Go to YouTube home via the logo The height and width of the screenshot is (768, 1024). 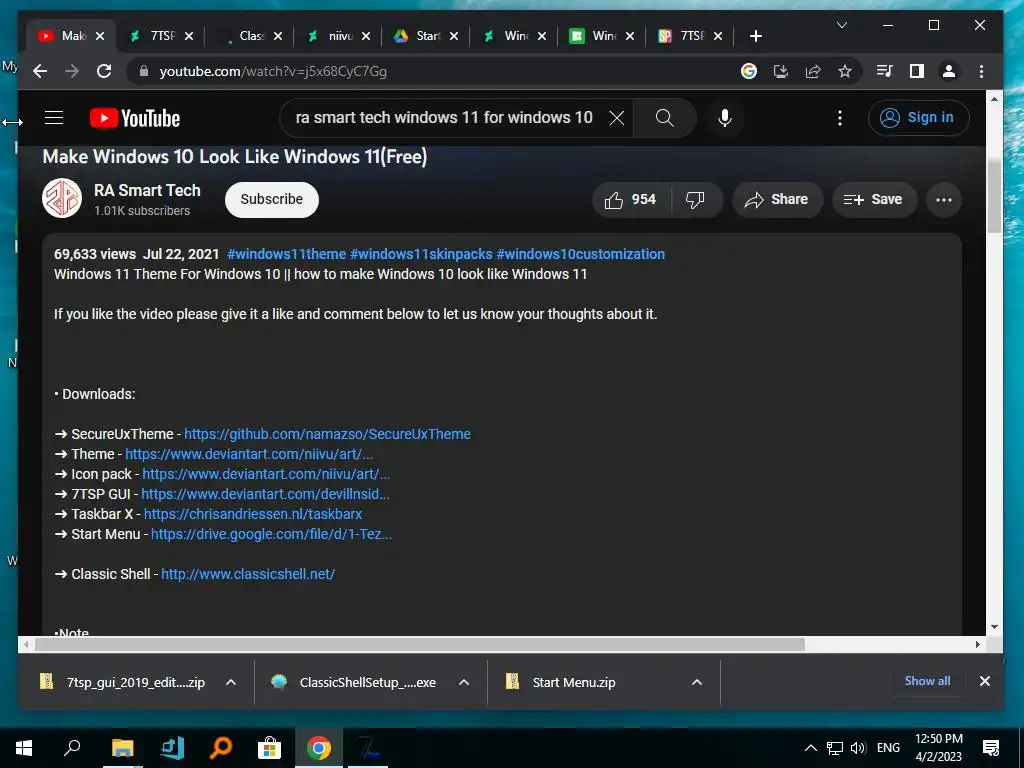(x=135, y=118)
